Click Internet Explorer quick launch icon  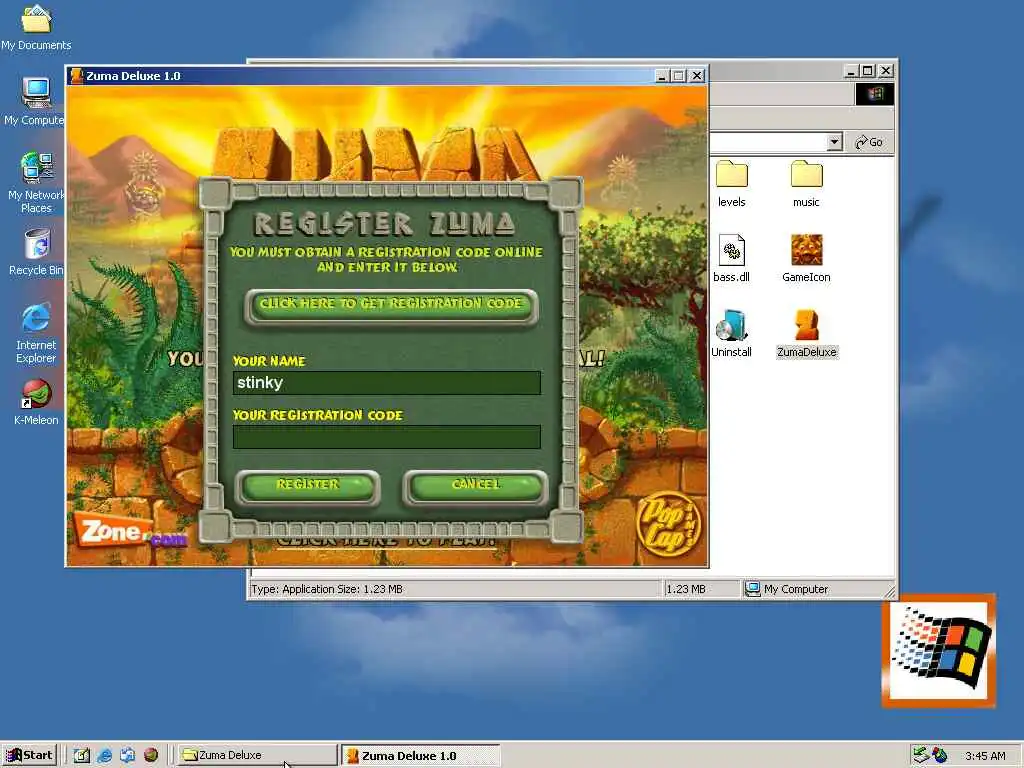tap(104, 755)
